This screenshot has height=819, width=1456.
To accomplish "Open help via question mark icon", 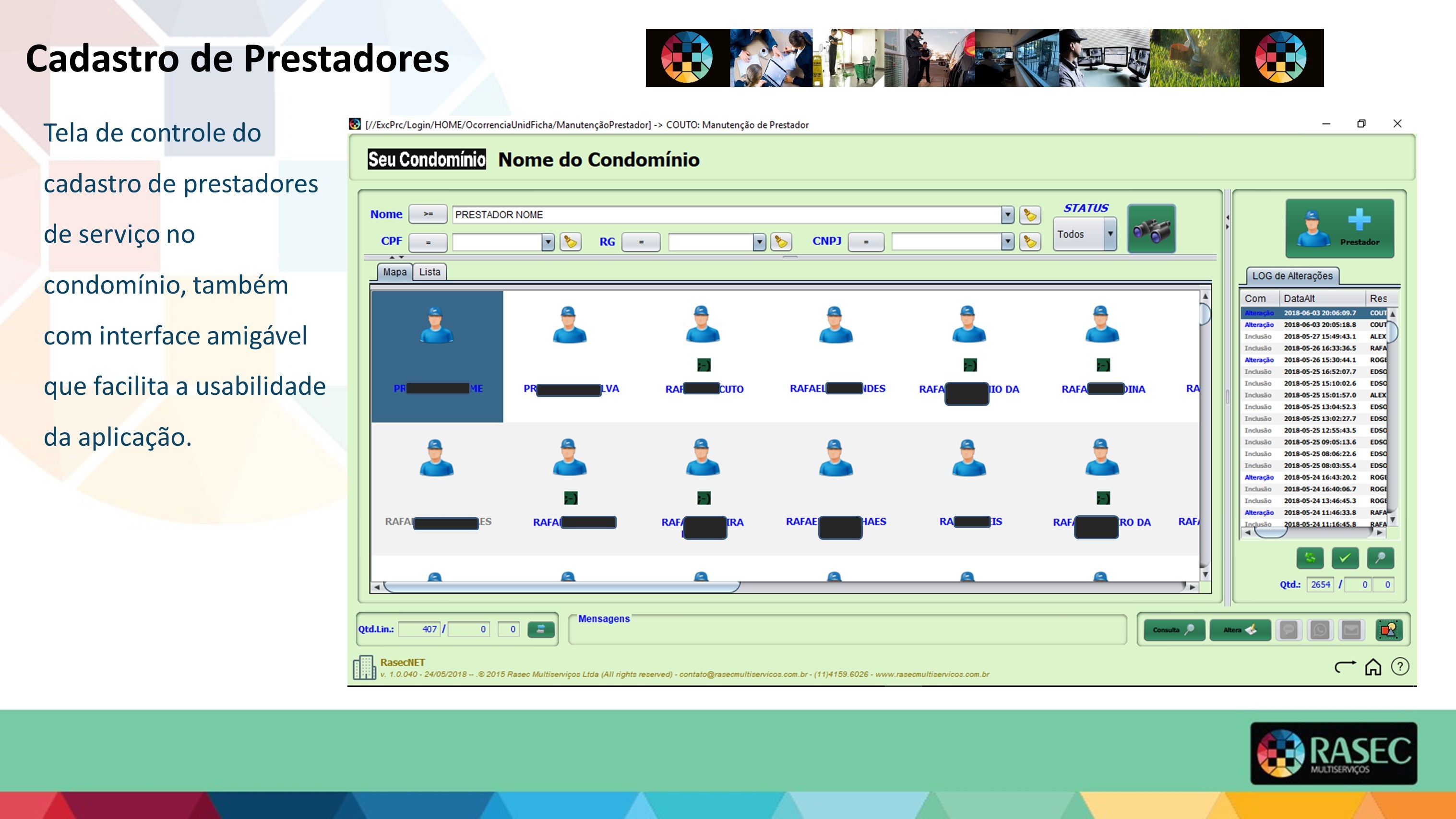I will pos(1400,667).
